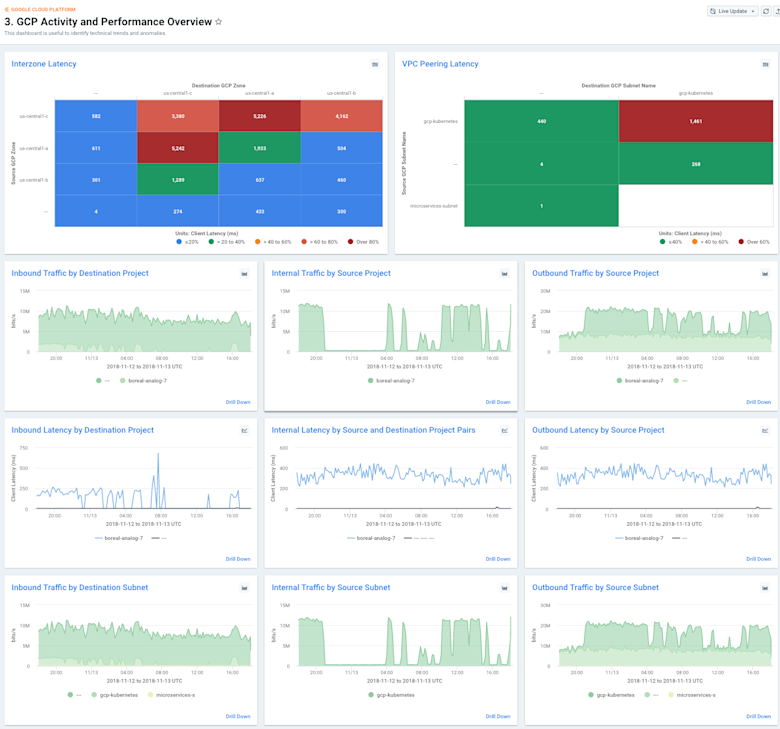This screenshot has height=729, width=780.
Task: Click the orange >40 to 60% swatch in Interzone Latency
Action: 257,242
